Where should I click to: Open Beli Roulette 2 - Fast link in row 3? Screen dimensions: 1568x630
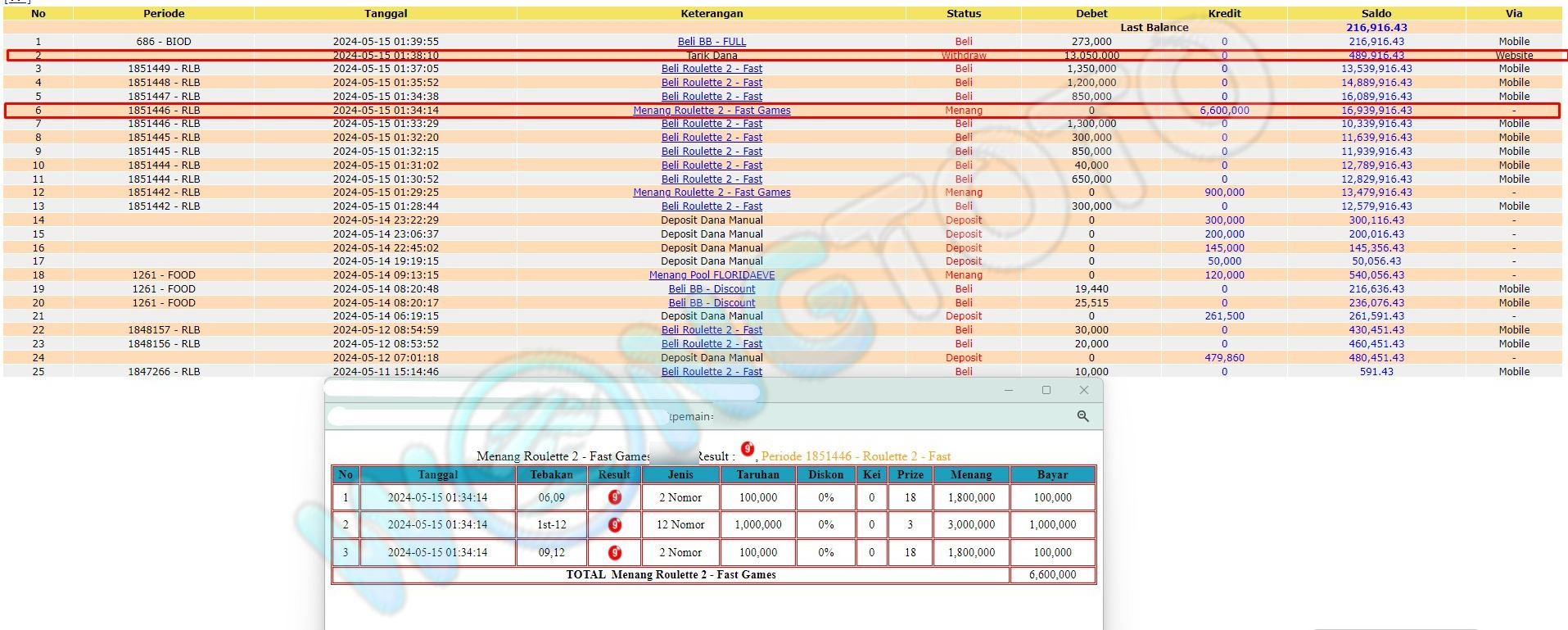(712, 69)
